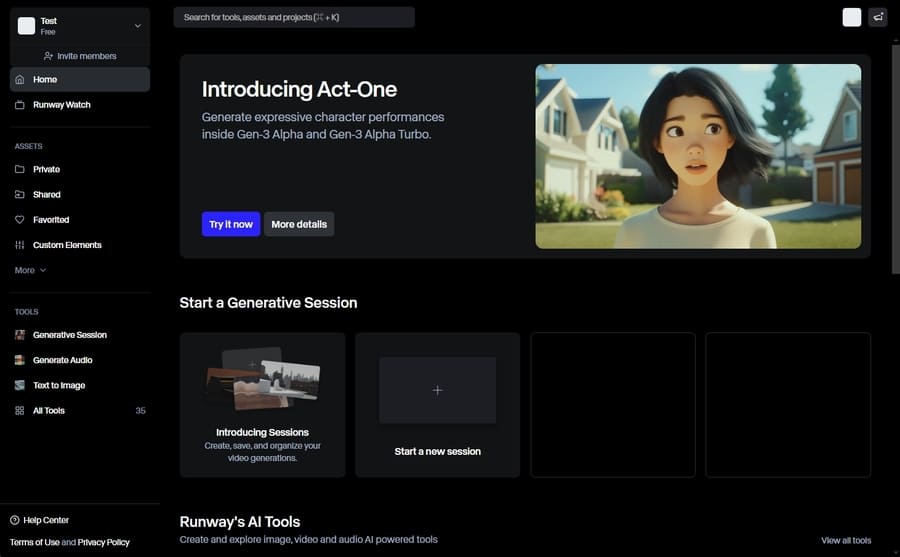Image resolution: width=900 pixels, height=557 pixels.
Task: Click the TOOLS section label
Action: (26, 312)
